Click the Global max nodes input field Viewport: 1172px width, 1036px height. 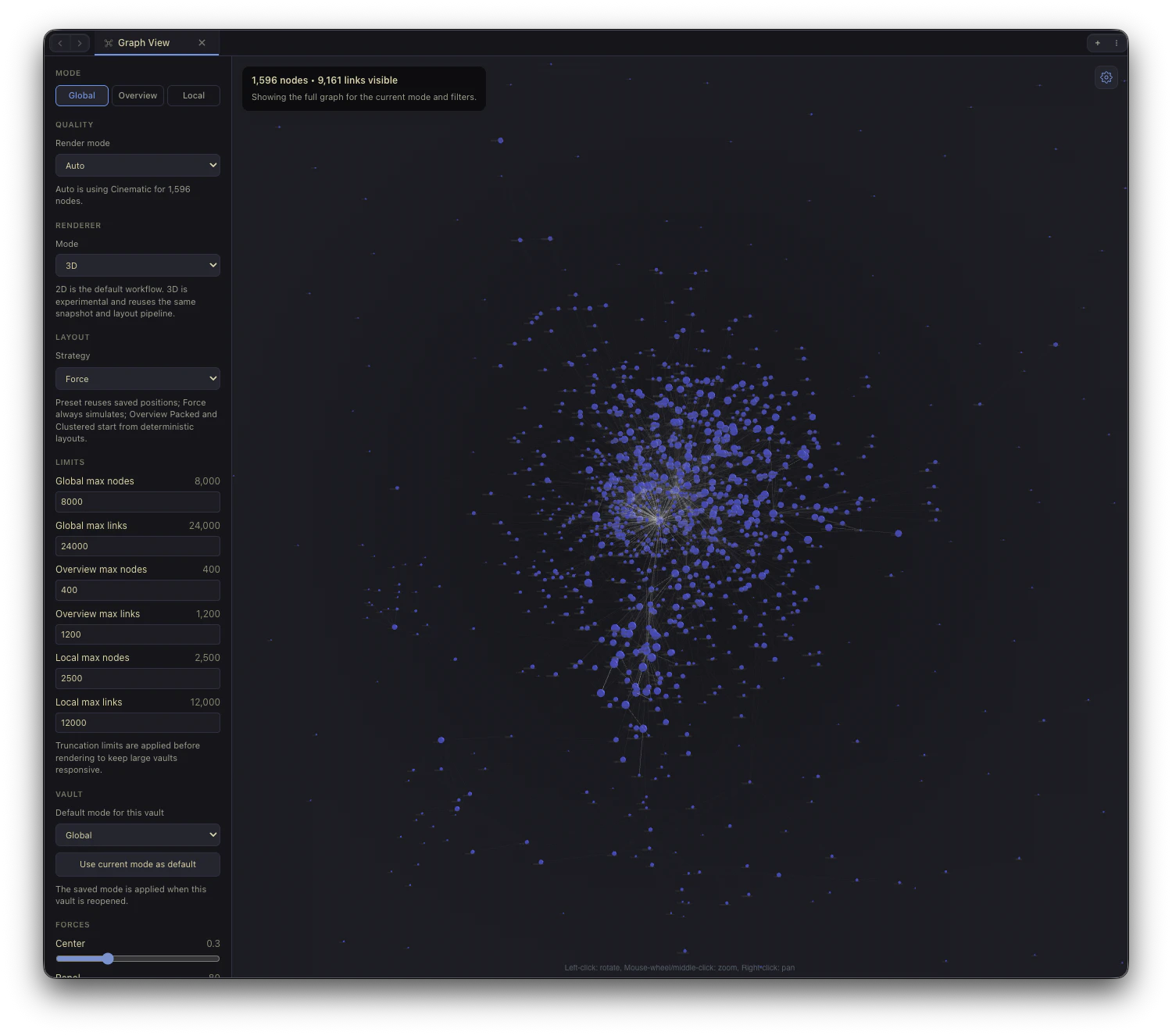tap(138, 502)
